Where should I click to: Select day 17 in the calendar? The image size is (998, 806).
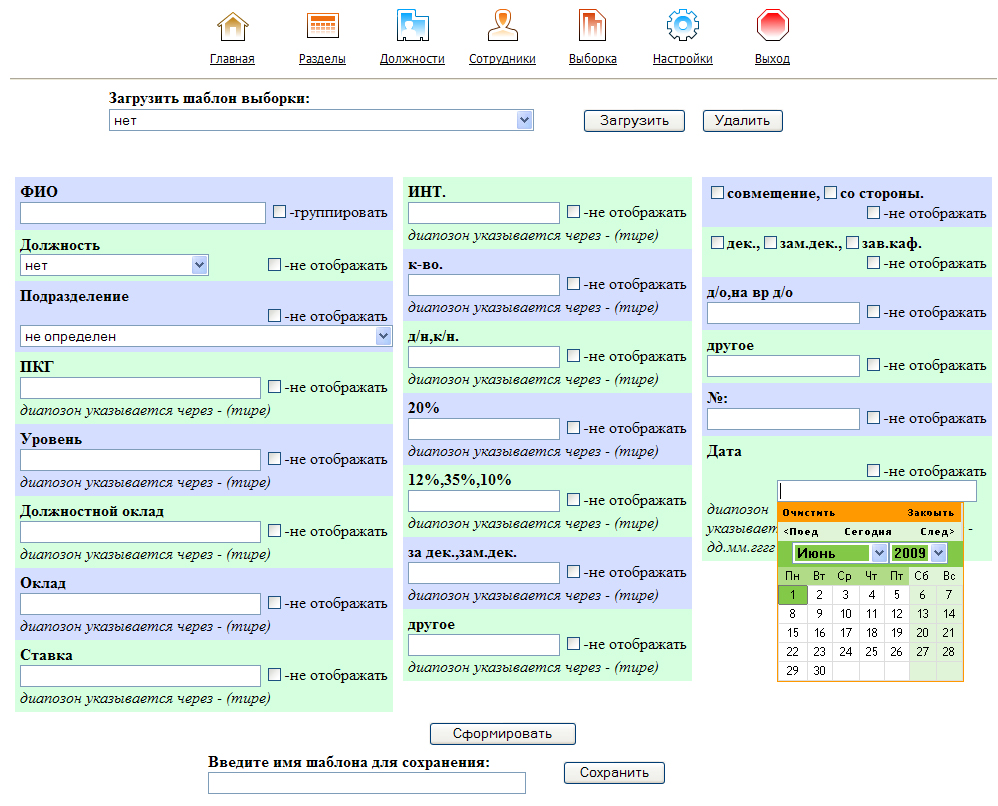tap(845, 632)
